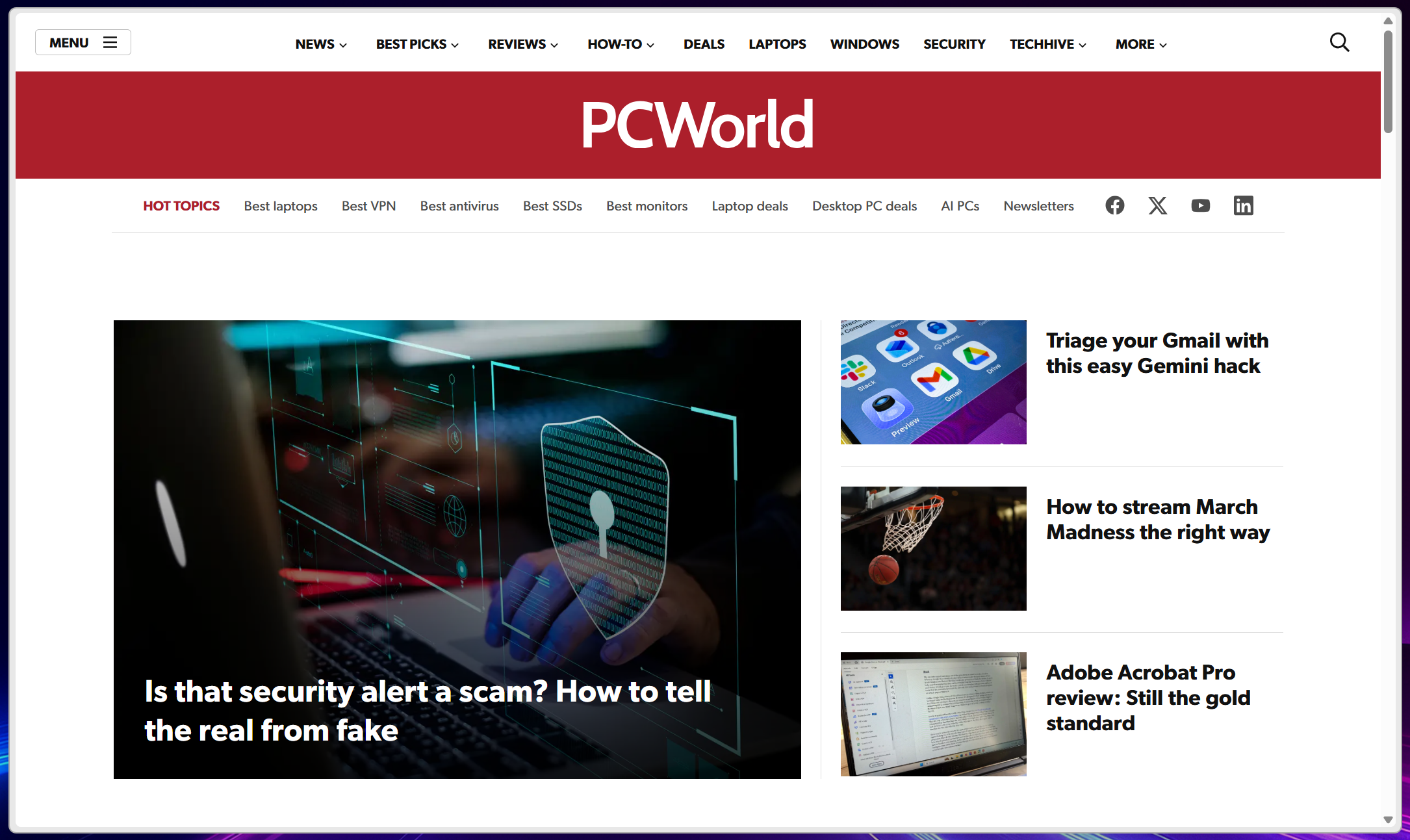This screenshot has width=1410, height=840.
Task: Select the SECURITY menu item
Action: (x=954, y=44)
